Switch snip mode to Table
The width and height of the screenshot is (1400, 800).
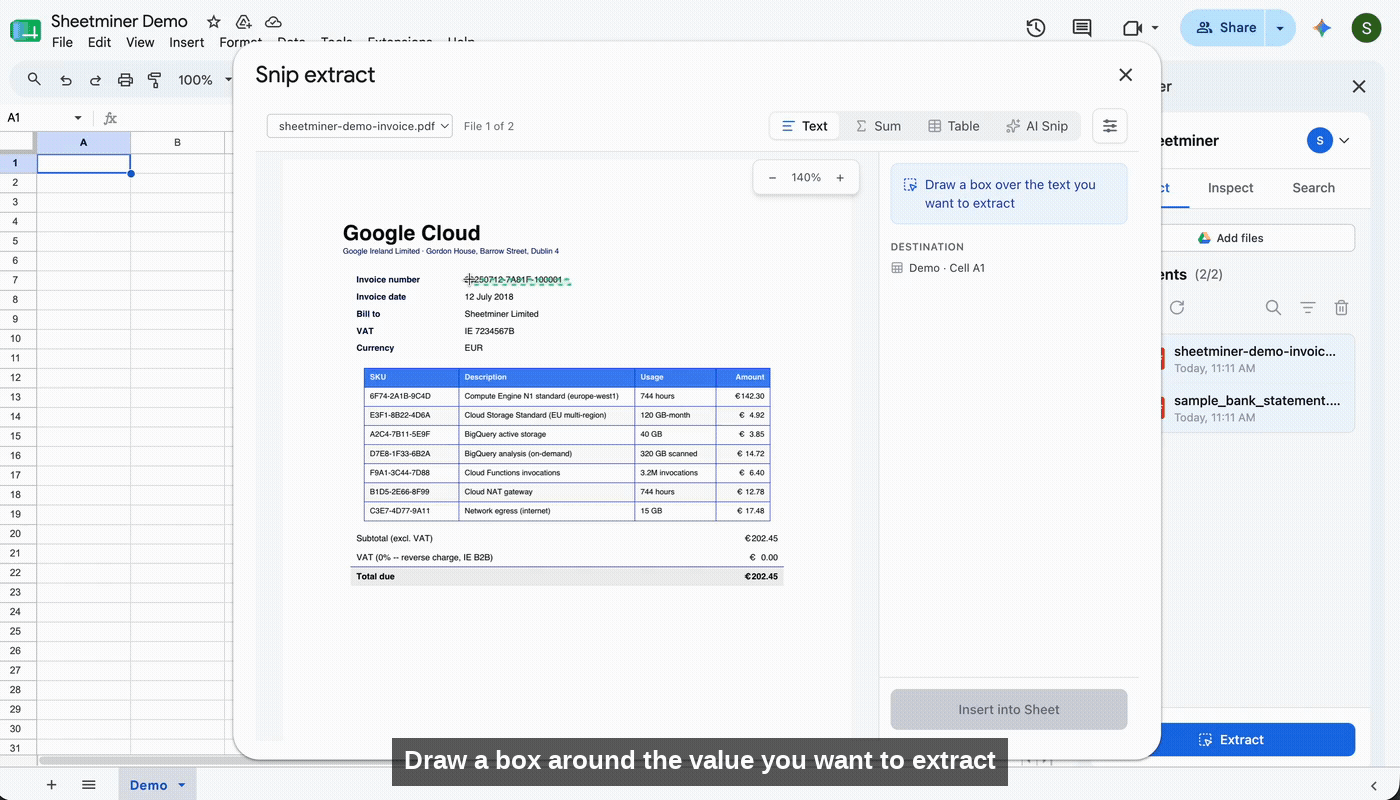click(954, 126)
